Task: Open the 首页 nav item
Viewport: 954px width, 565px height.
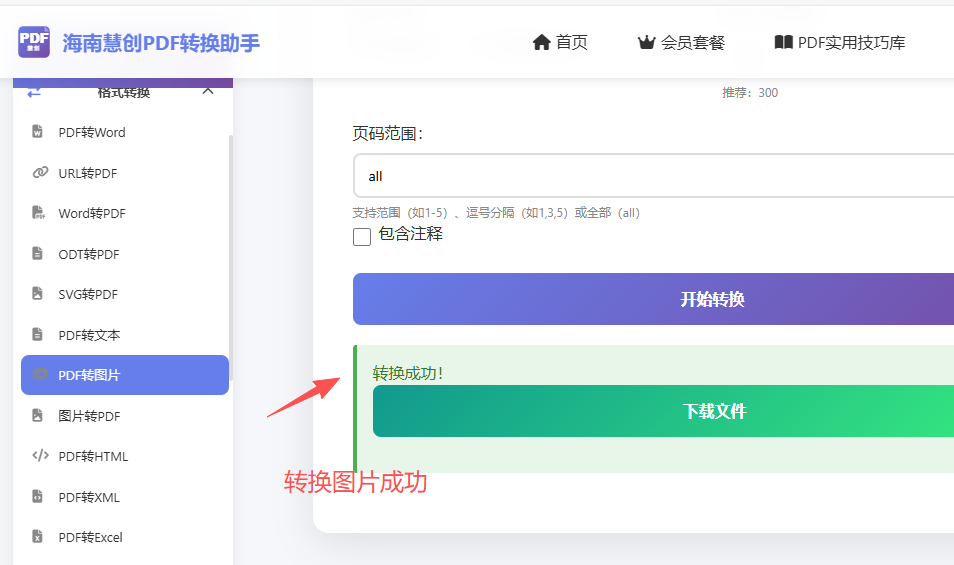Action: 560,42
